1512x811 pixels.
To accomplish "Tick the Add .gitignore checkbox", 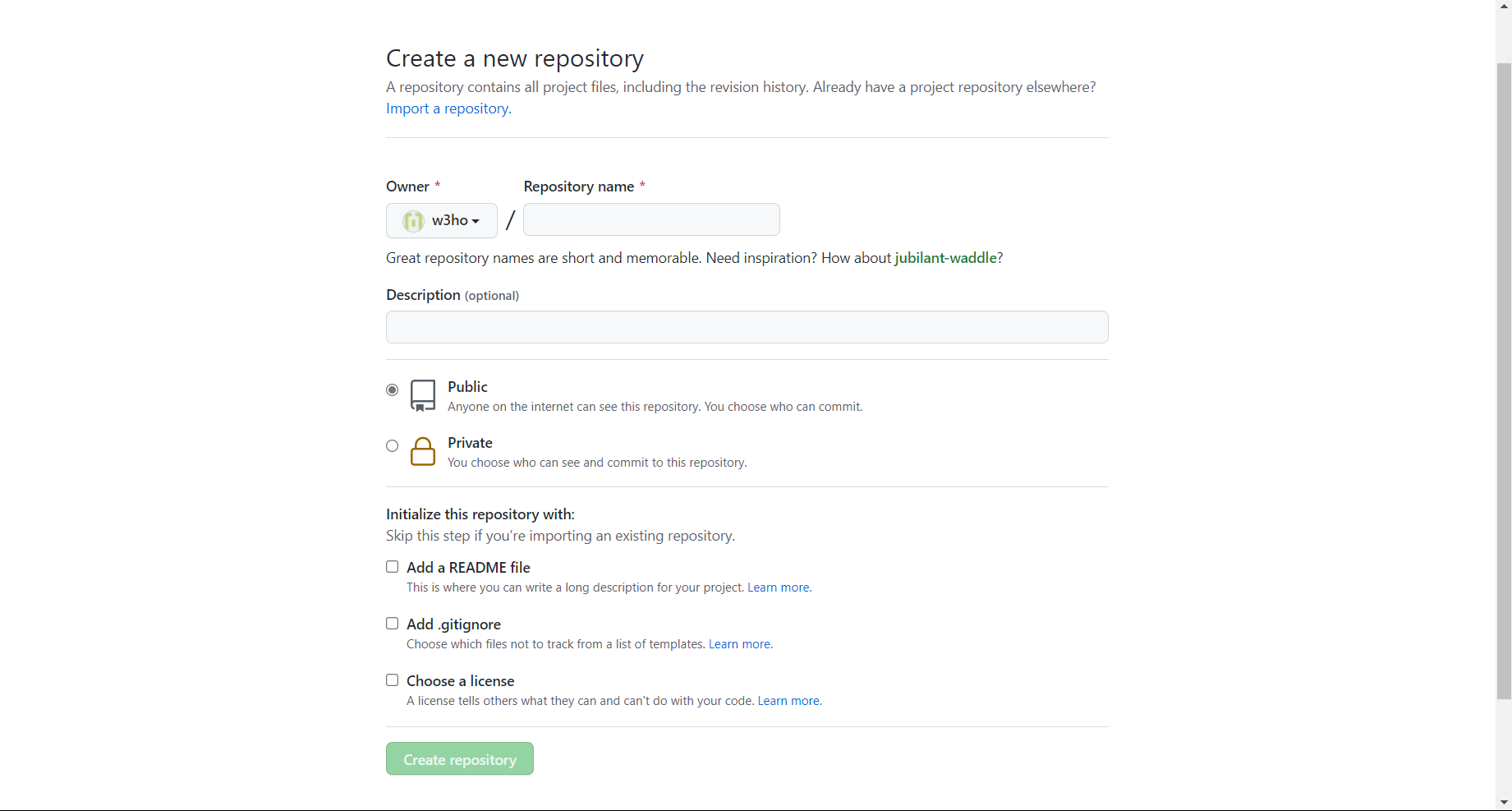I will pos(393,624).
